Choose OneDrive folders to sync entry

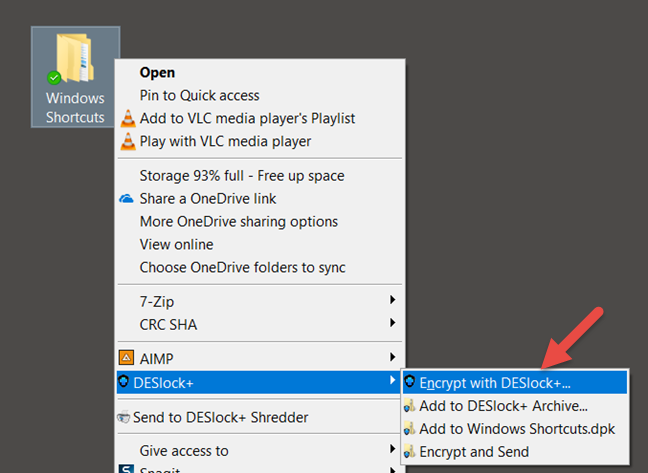click(x=260, y=268)
